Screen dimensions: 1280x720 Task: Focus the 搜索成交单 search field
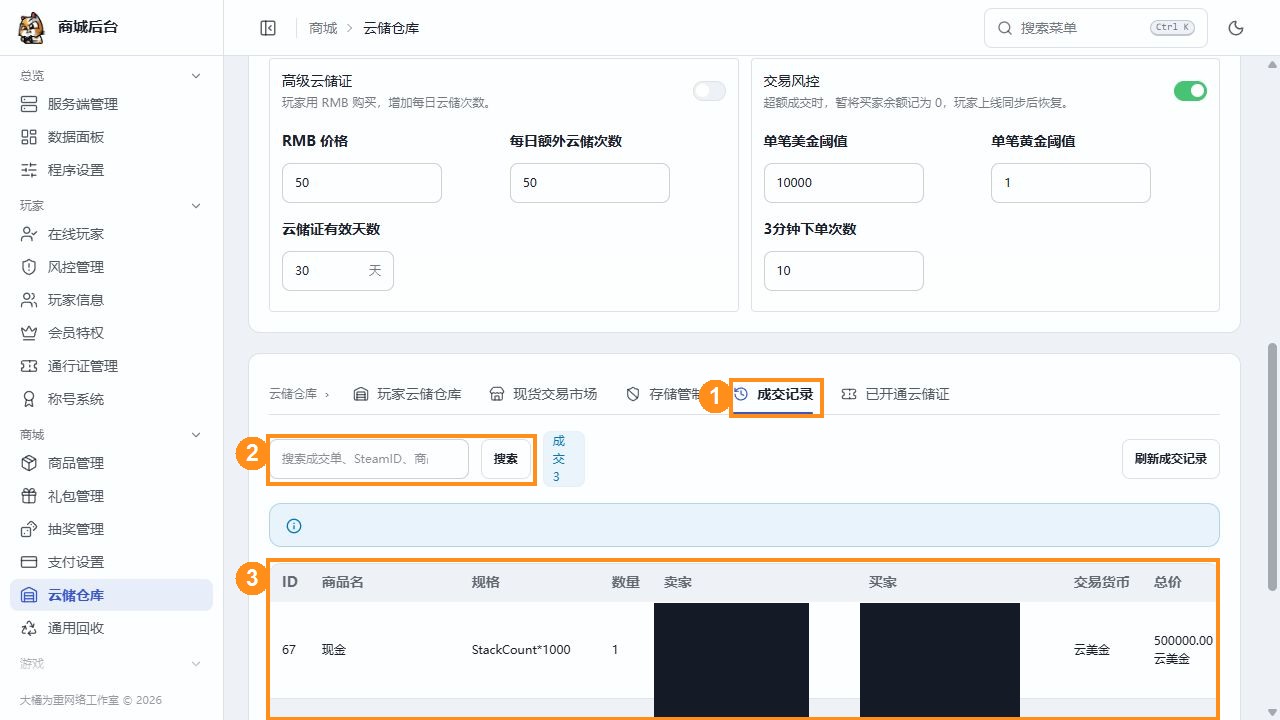point(368,459)
